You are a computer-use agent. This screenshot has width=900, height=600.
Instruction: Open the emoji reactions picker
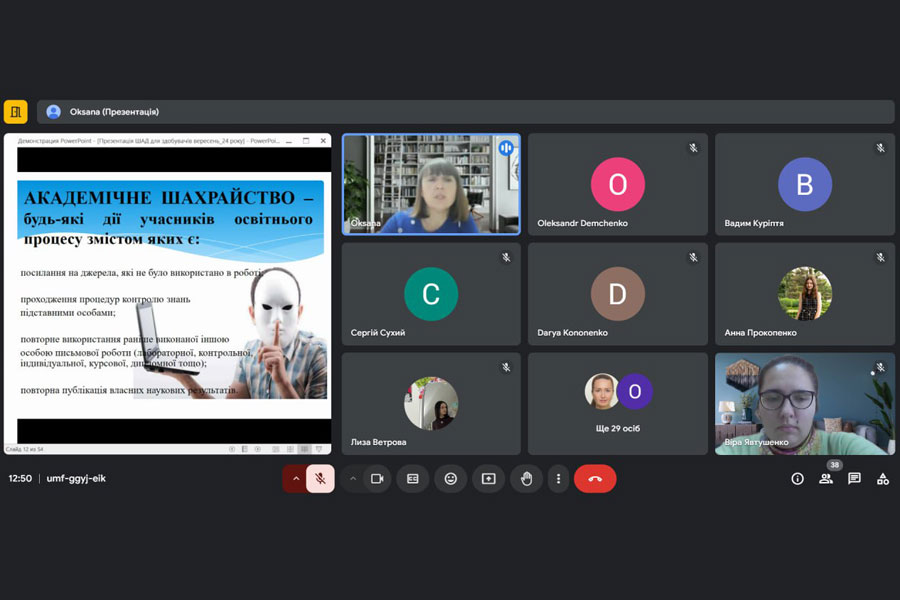(451, 478)
